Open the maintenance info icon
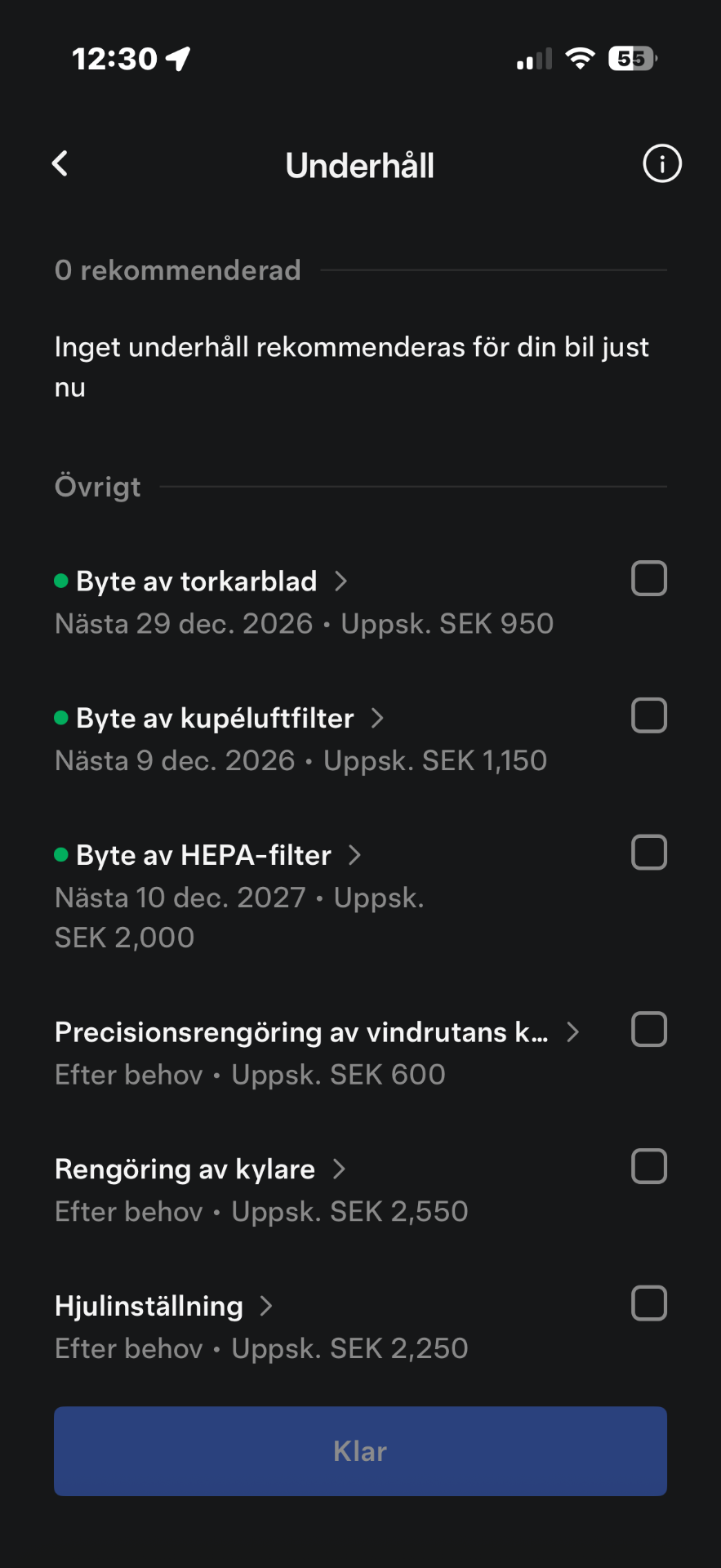Viewport: 721px width, 1568px height. tap(661, 164)
